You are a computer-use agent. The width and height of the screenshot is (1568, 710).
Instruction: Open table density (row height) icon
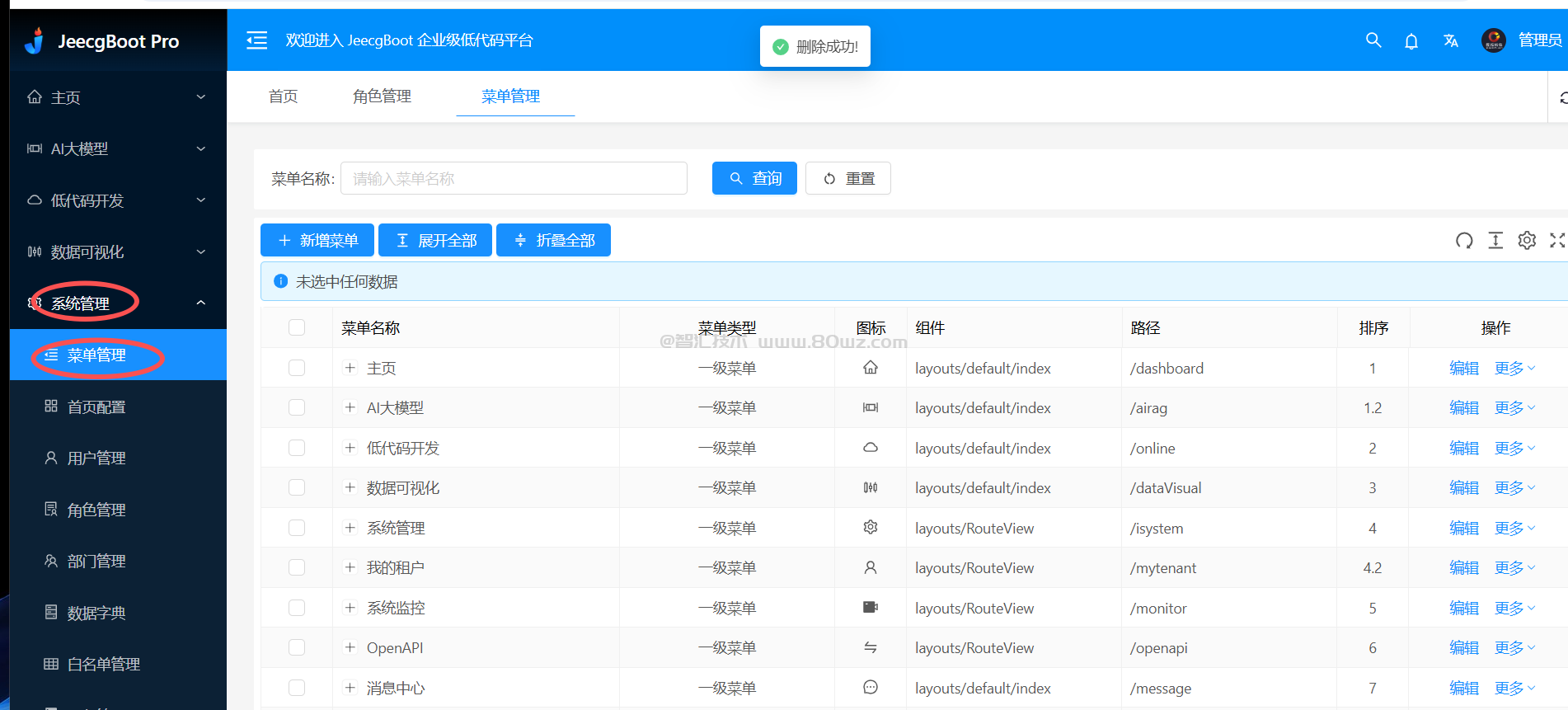pyautogui.click(x=1495, y=240)
